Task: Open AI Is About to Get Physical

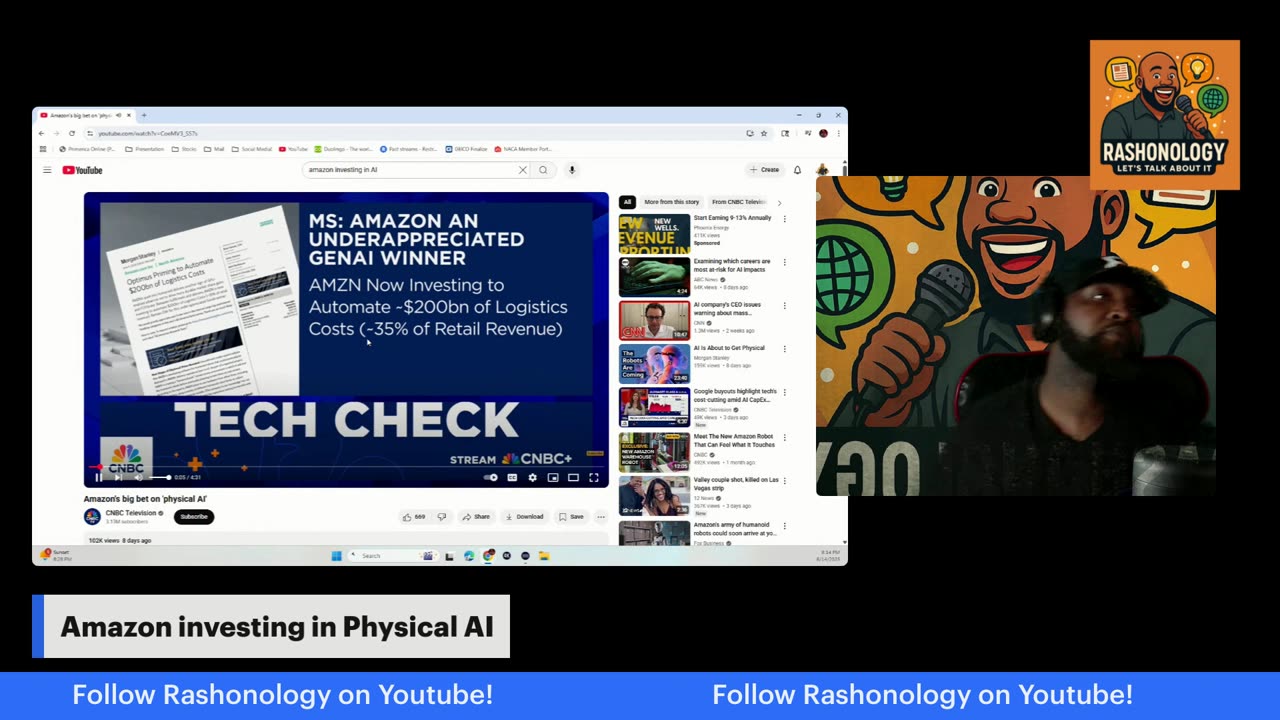Action: [x=729, y=348]
